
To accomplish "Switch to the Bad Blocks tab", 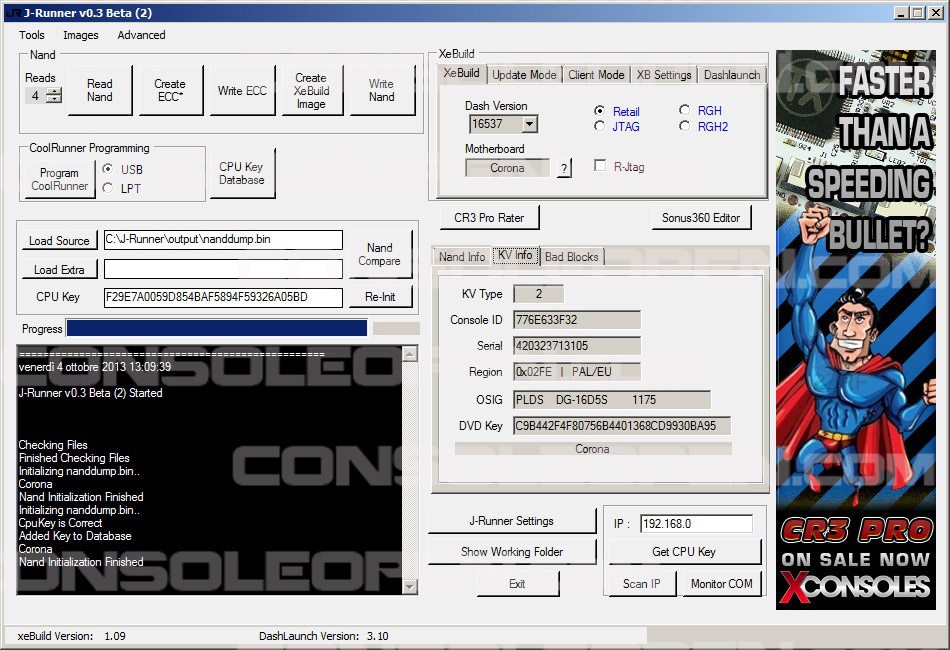I will click(571, 257).
